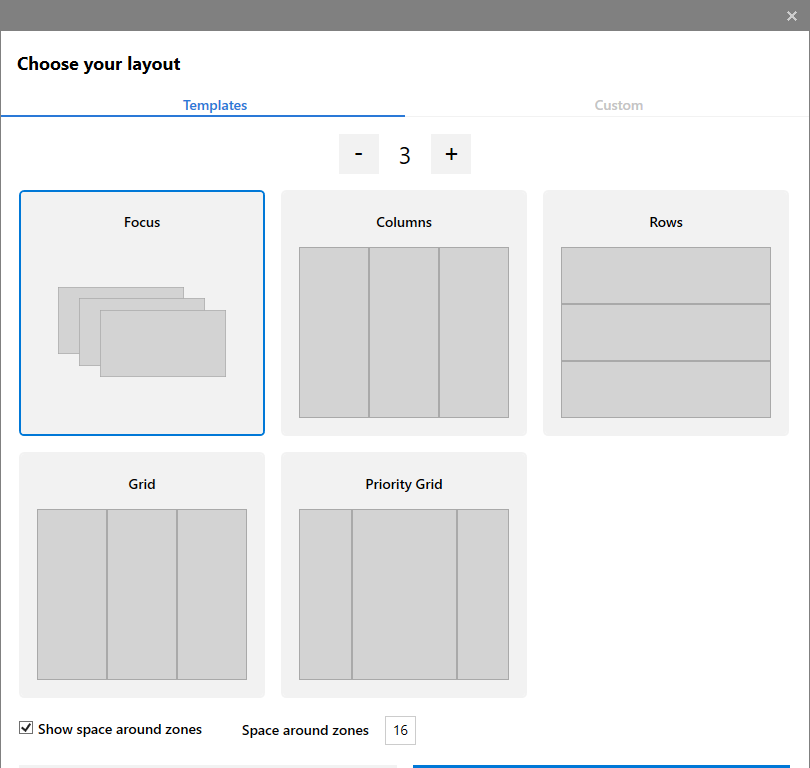Focus the Space around zones input field

pos(400,730)
